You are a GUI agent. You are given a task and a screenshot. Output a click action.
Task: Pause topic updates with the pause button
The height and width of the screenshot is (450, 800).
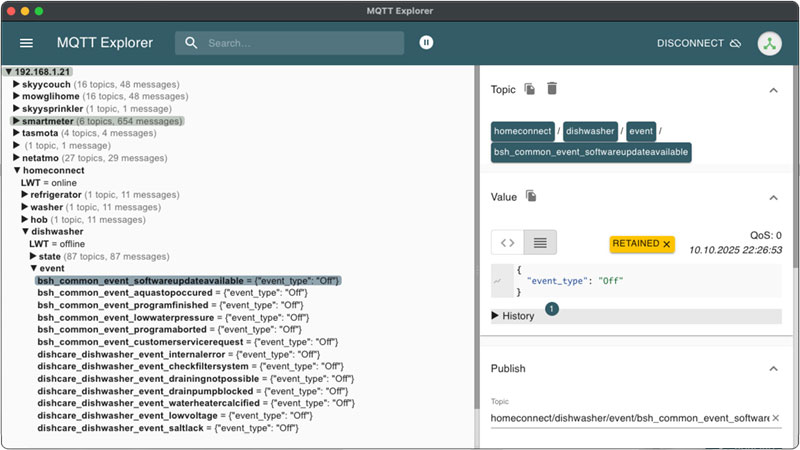coord(427,43)
